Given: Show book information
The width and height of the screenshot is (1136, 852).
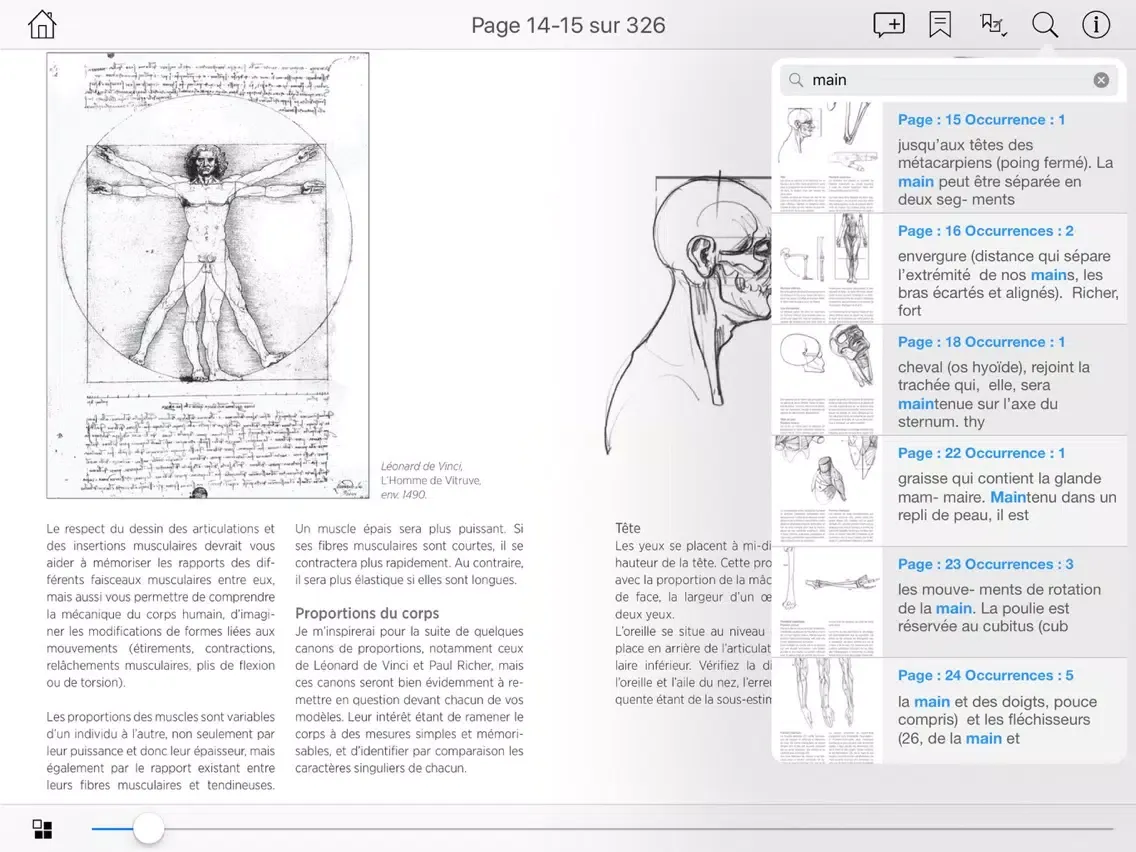Looking at the screenshot, I should point(1095,25).
